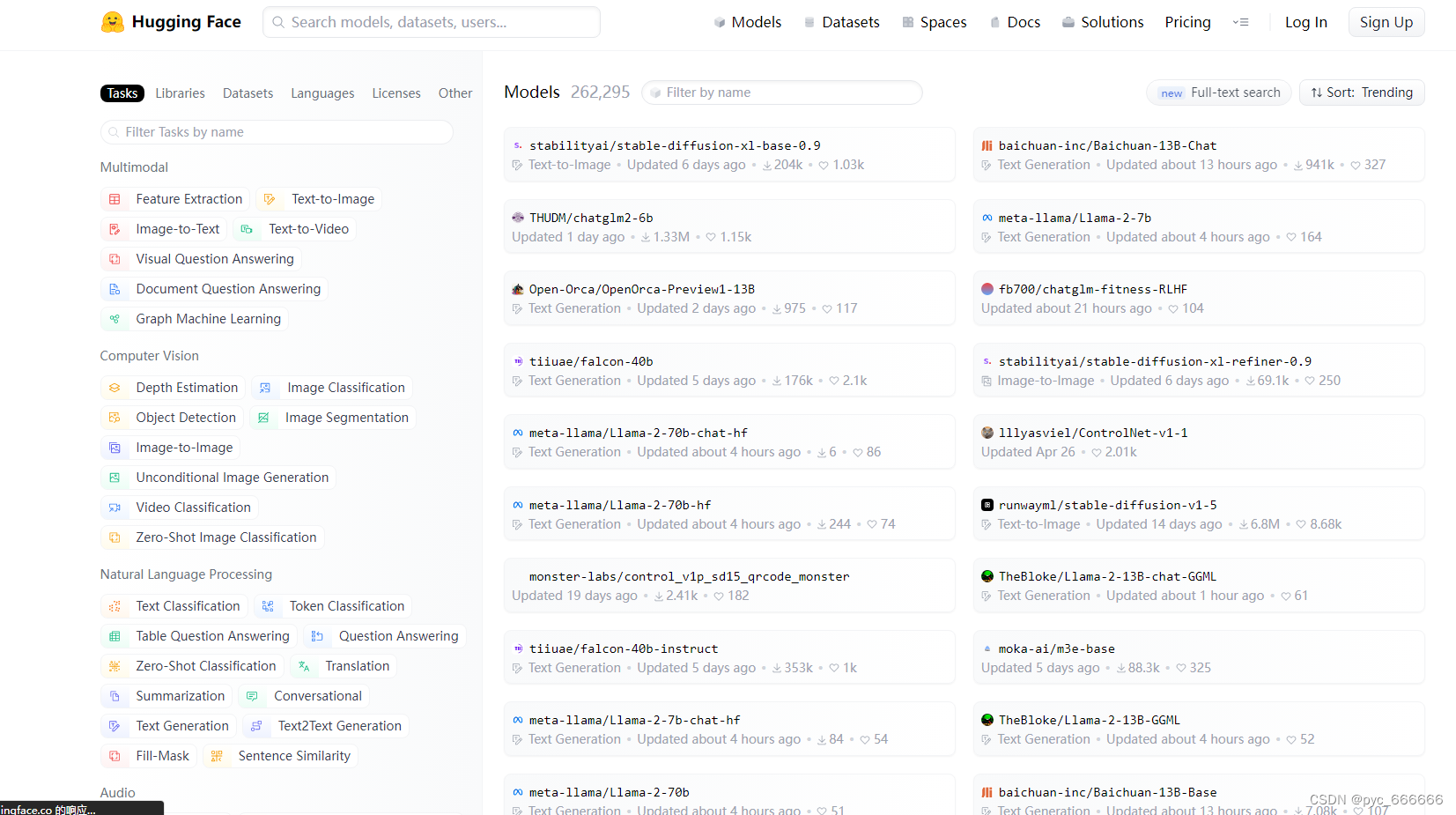
Task: Open fb700/chatglm-fitness-RLHF model card
Action: (x=1199, y=299)
